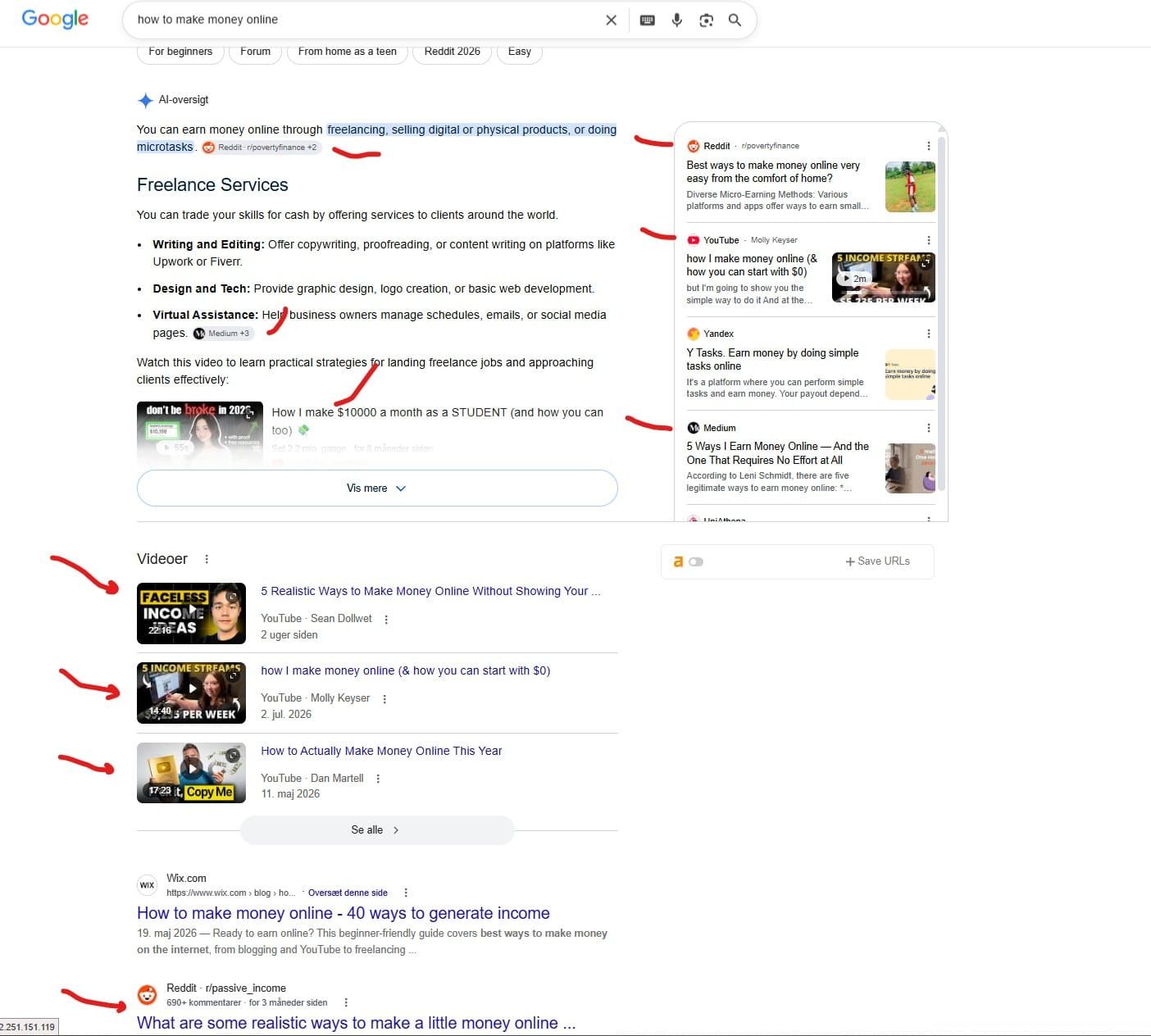Expand the AI overview with Vis mere

(x=377, y=488)
